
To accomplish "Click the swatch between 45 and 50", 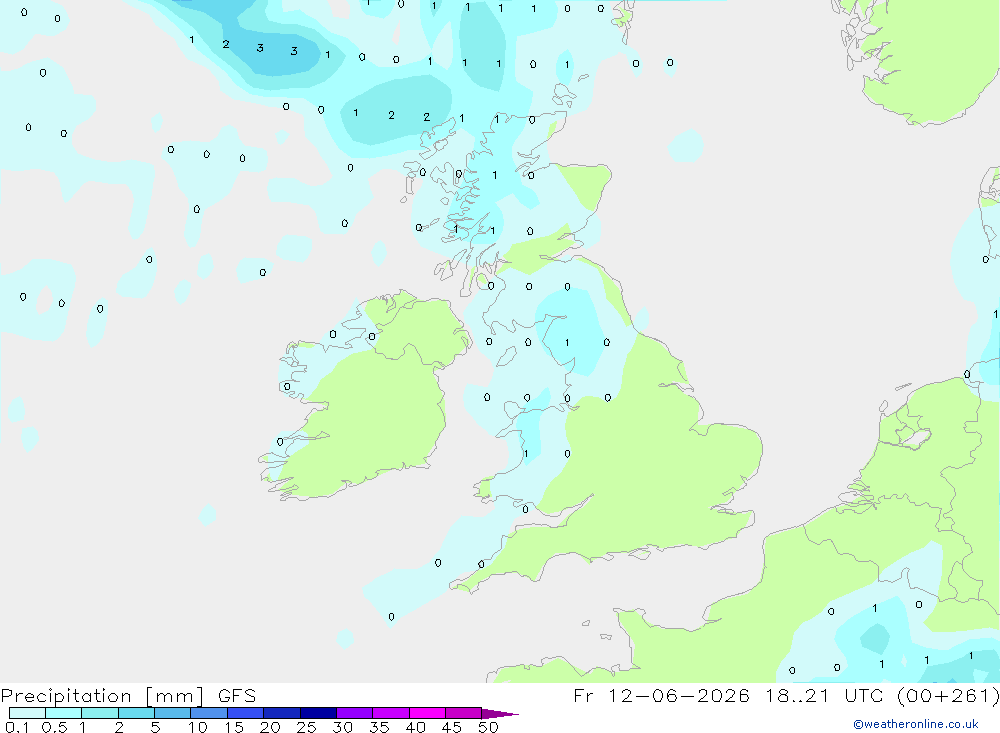I will tap(463, 713).
